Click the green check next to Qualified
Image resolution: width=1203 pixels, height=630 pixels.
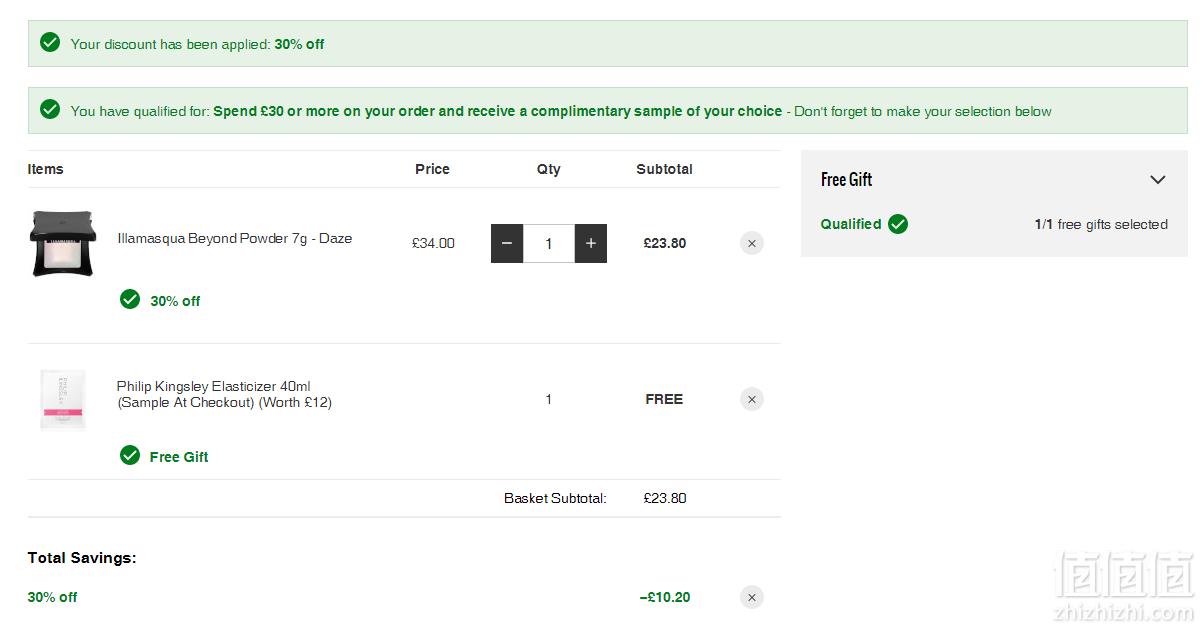point(898,224)
